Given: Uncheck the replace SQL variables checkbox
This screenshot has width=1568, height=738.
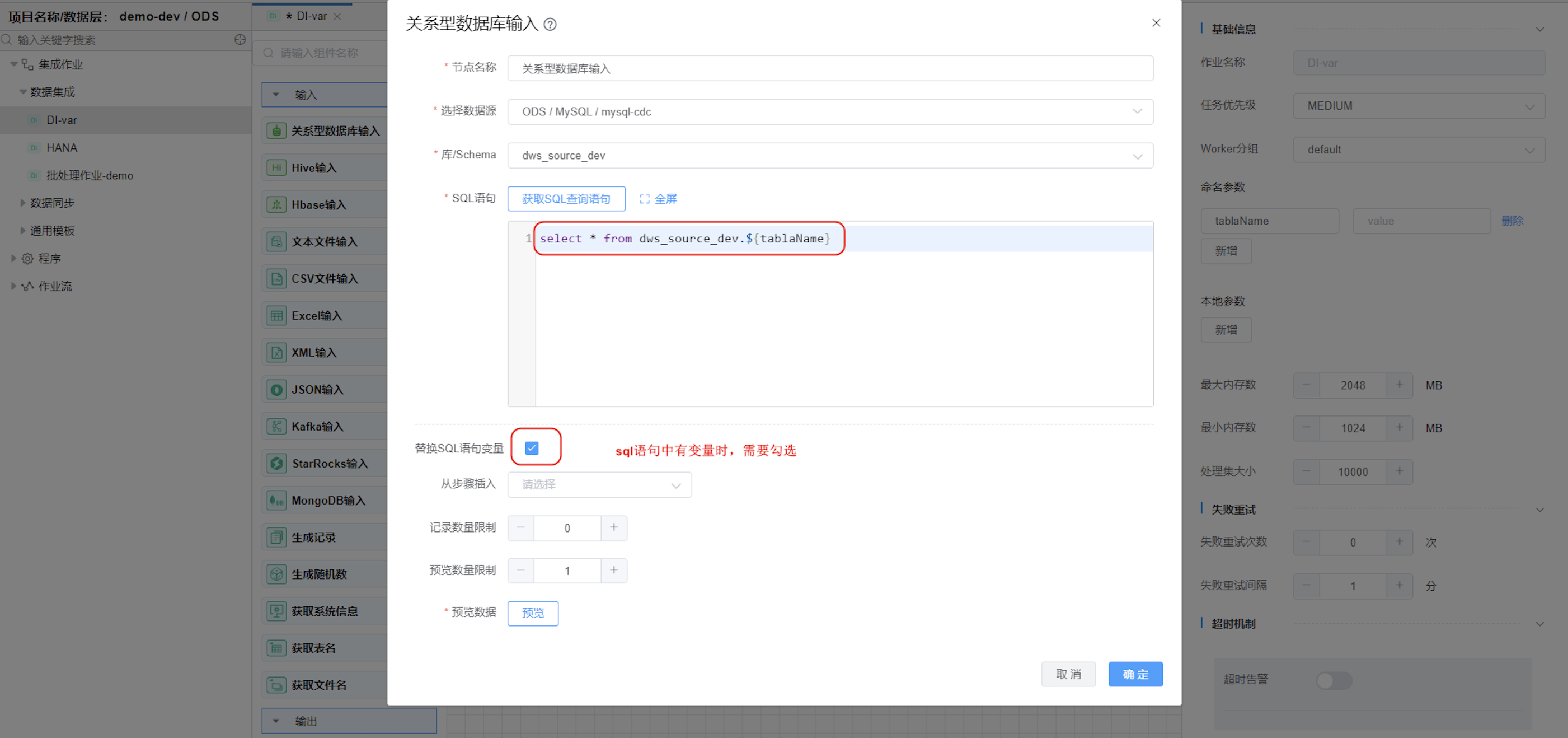Looking at the screenshot, I should pyautogui.click(x=532, y=448).
